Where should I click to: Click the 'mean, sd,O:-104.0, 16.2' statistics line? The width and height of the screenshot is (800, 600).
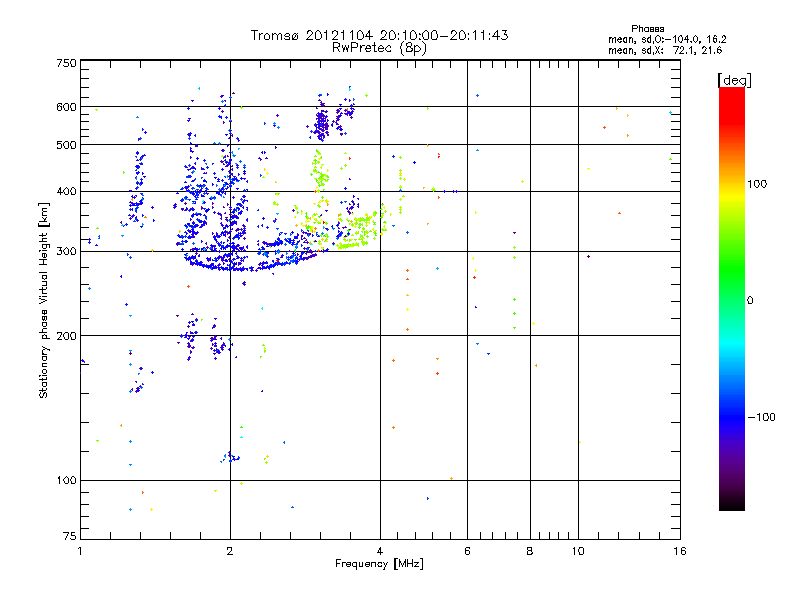pyautogui.click(x=667, y=39)
